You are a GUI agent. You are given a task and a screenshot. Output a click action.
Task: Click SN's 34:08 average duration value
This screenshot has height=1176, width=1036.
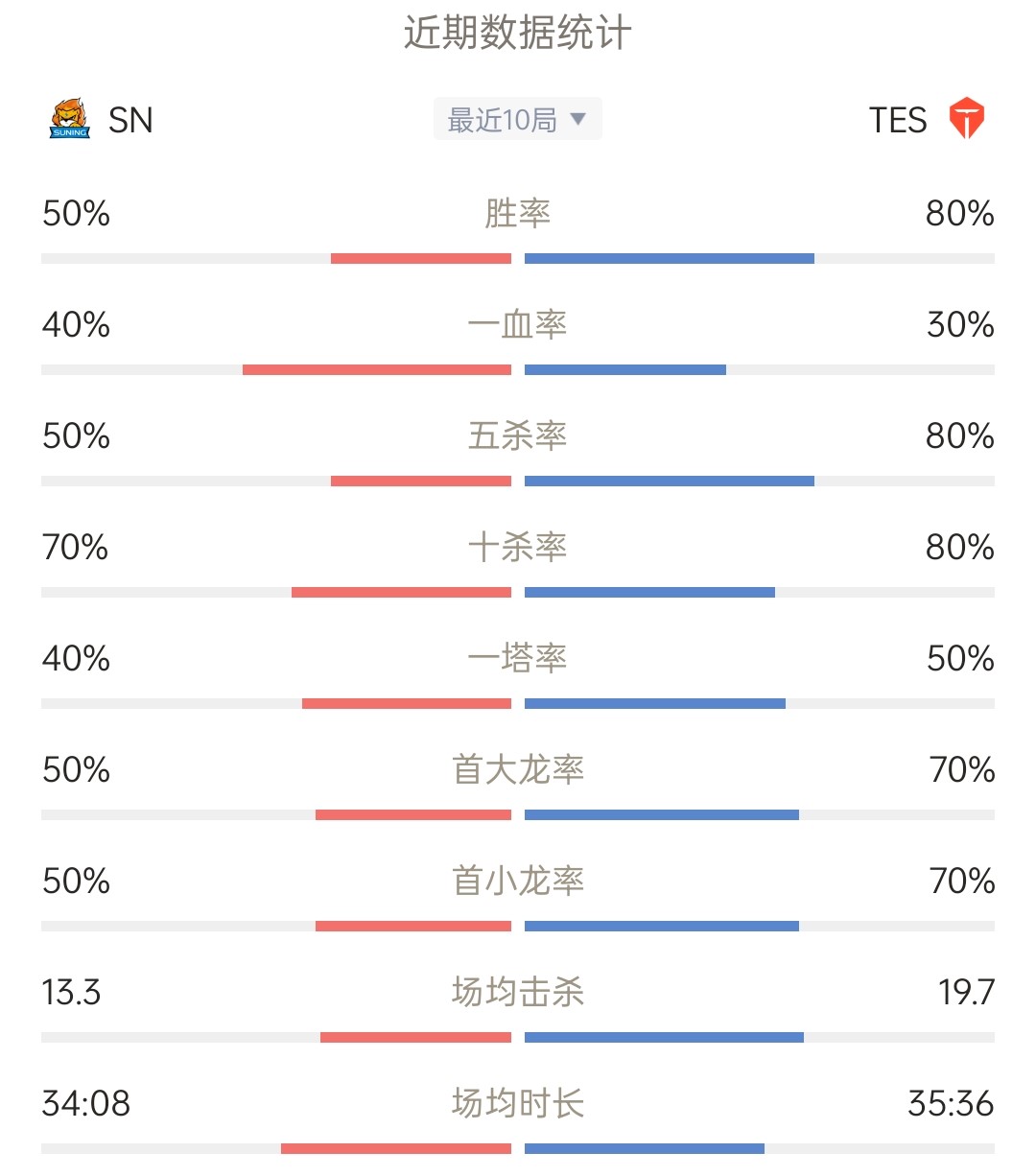point(86,1103)
